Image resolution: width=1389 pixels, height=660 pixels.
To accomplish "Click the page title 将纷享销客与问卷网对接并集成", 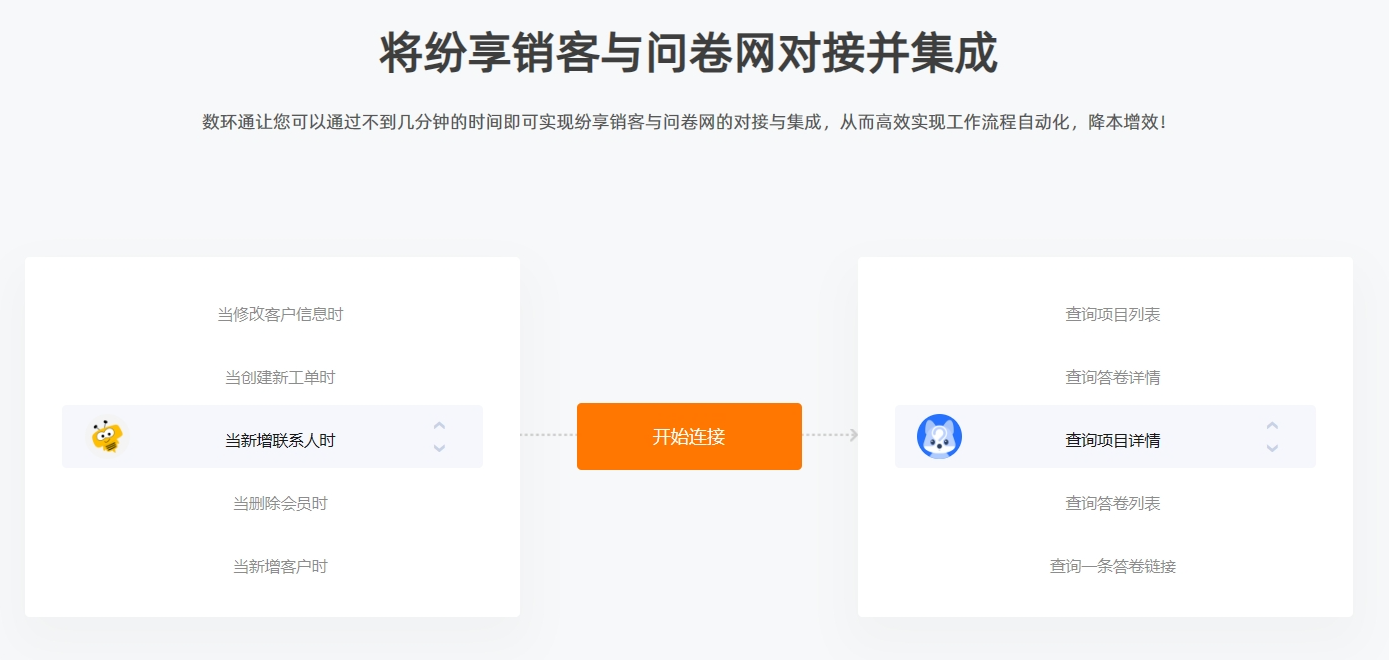I will pos(688,53).
